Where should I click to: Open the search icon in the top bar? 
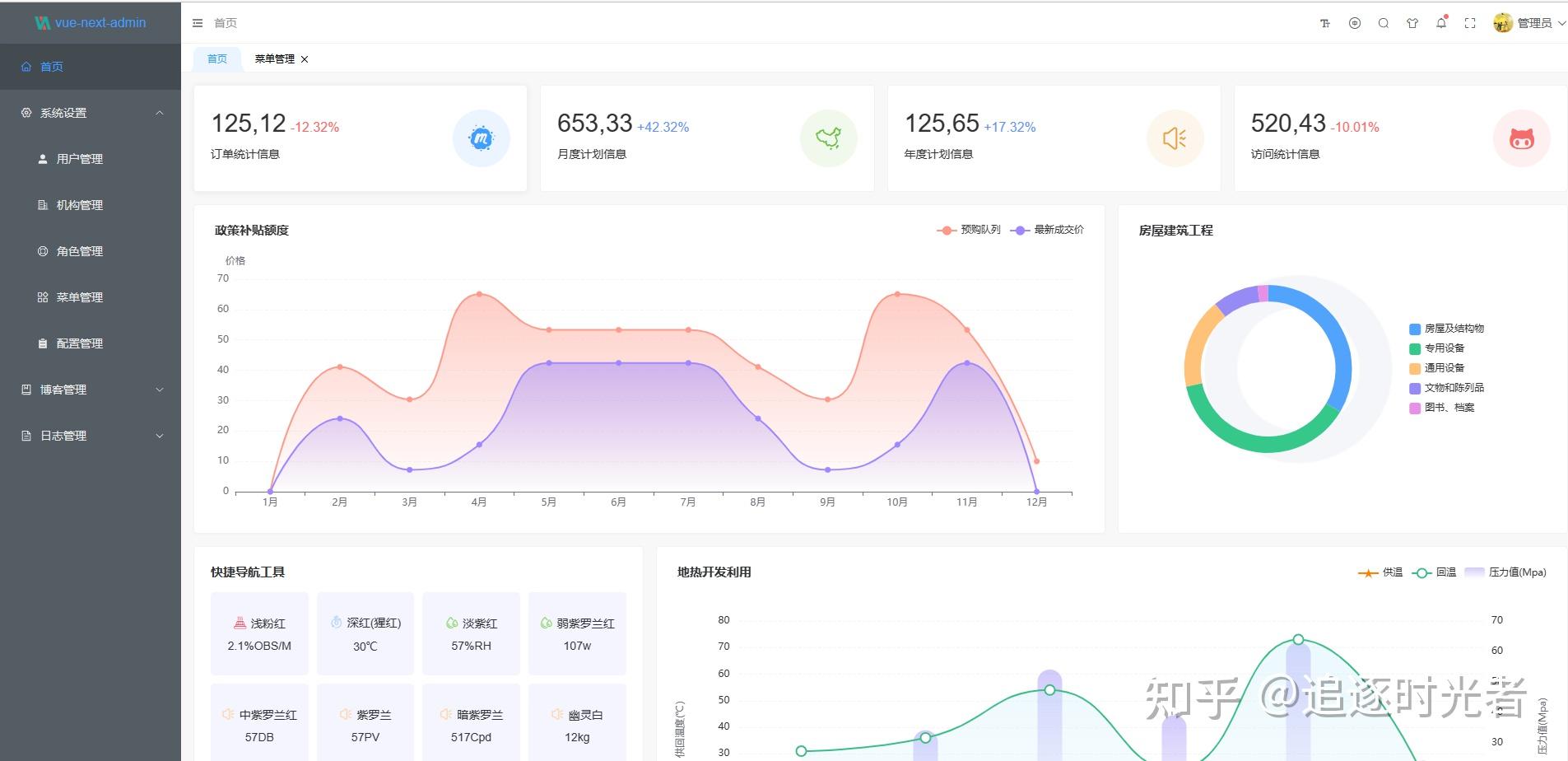(x=1384, y=23)
